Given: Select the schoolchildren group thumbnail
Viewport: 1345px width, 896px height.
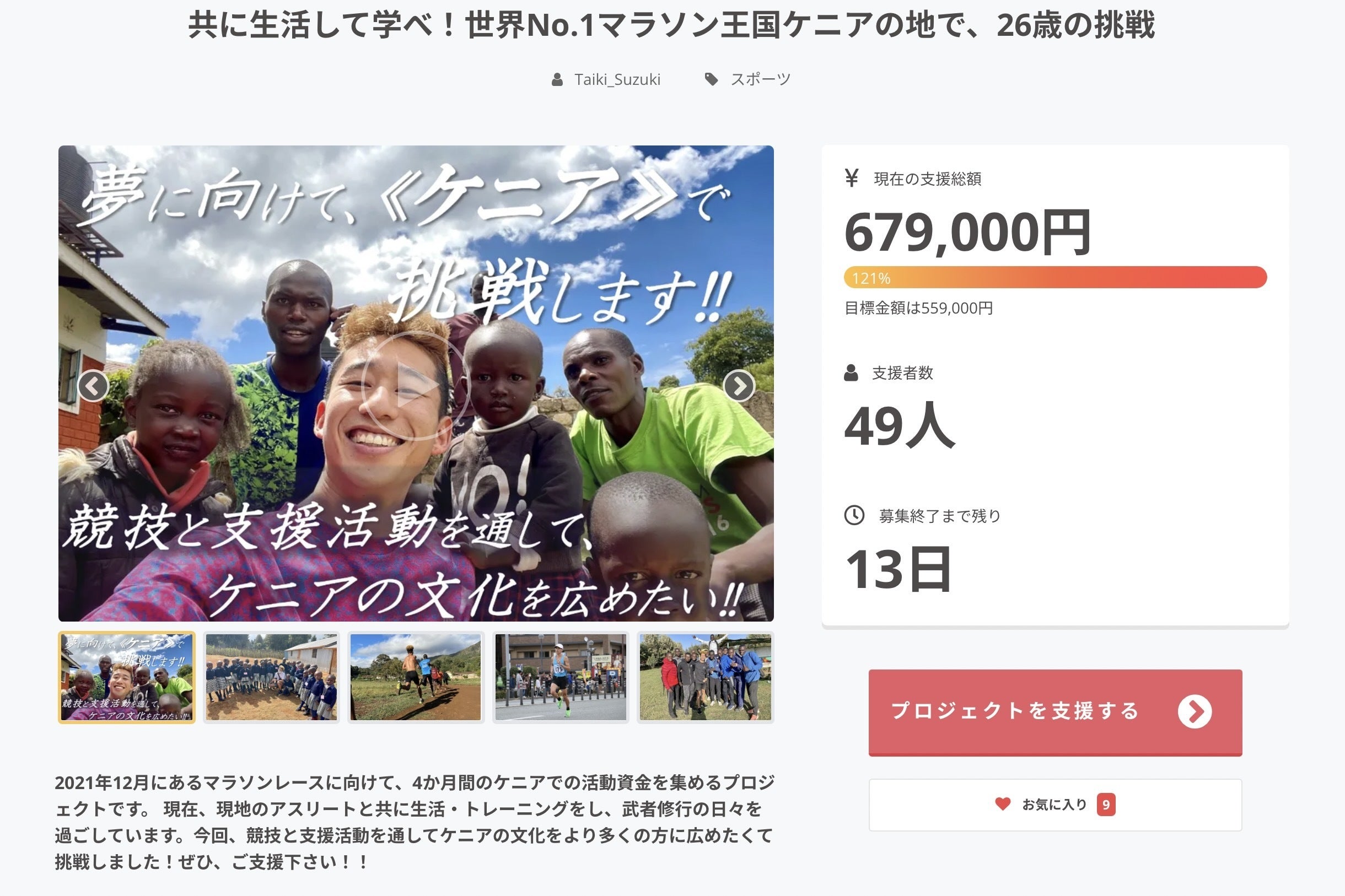Looking at the screenshot, I should click(272, 677).
